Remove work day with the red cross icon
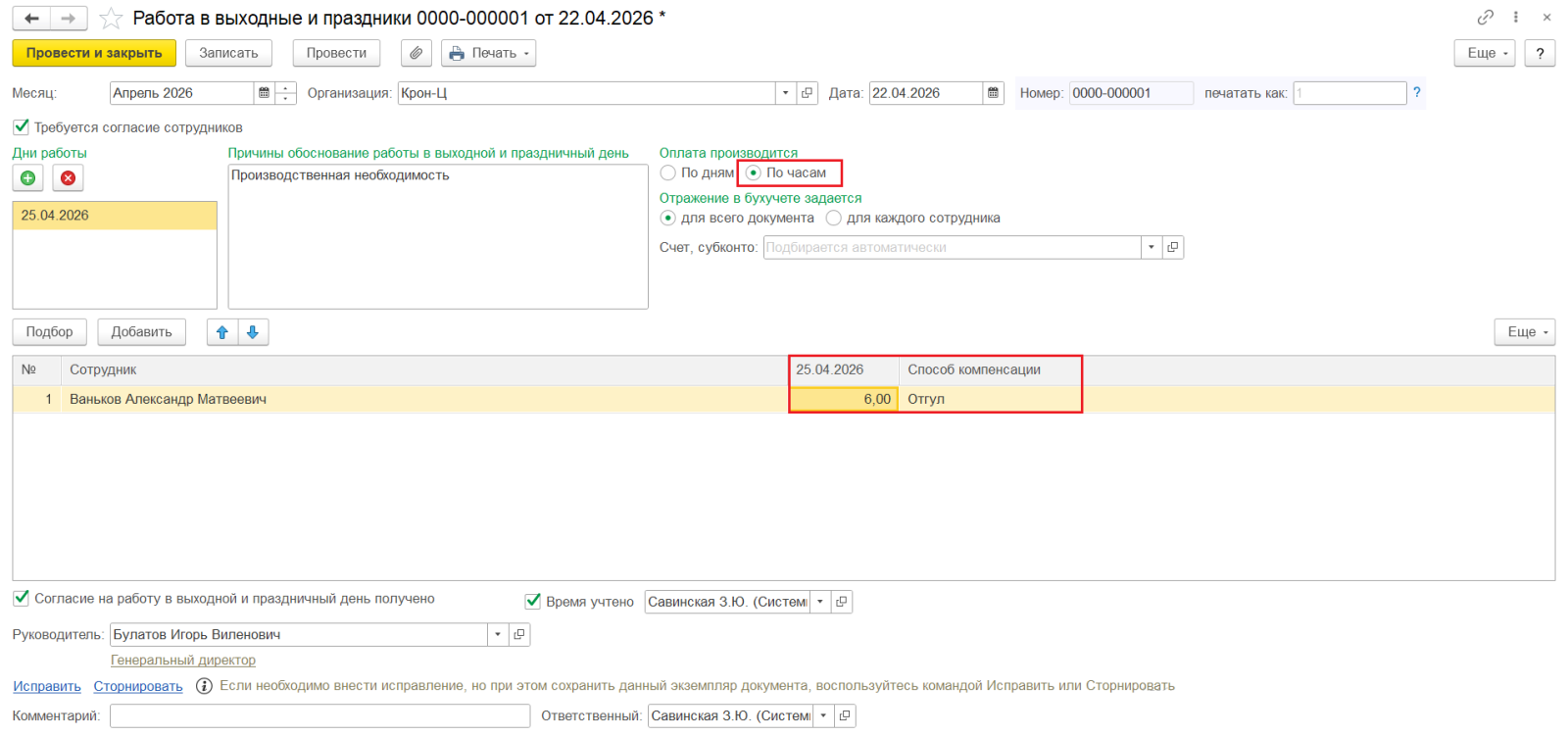Viewport: 1568px width, 736px height. coord(68,177)
